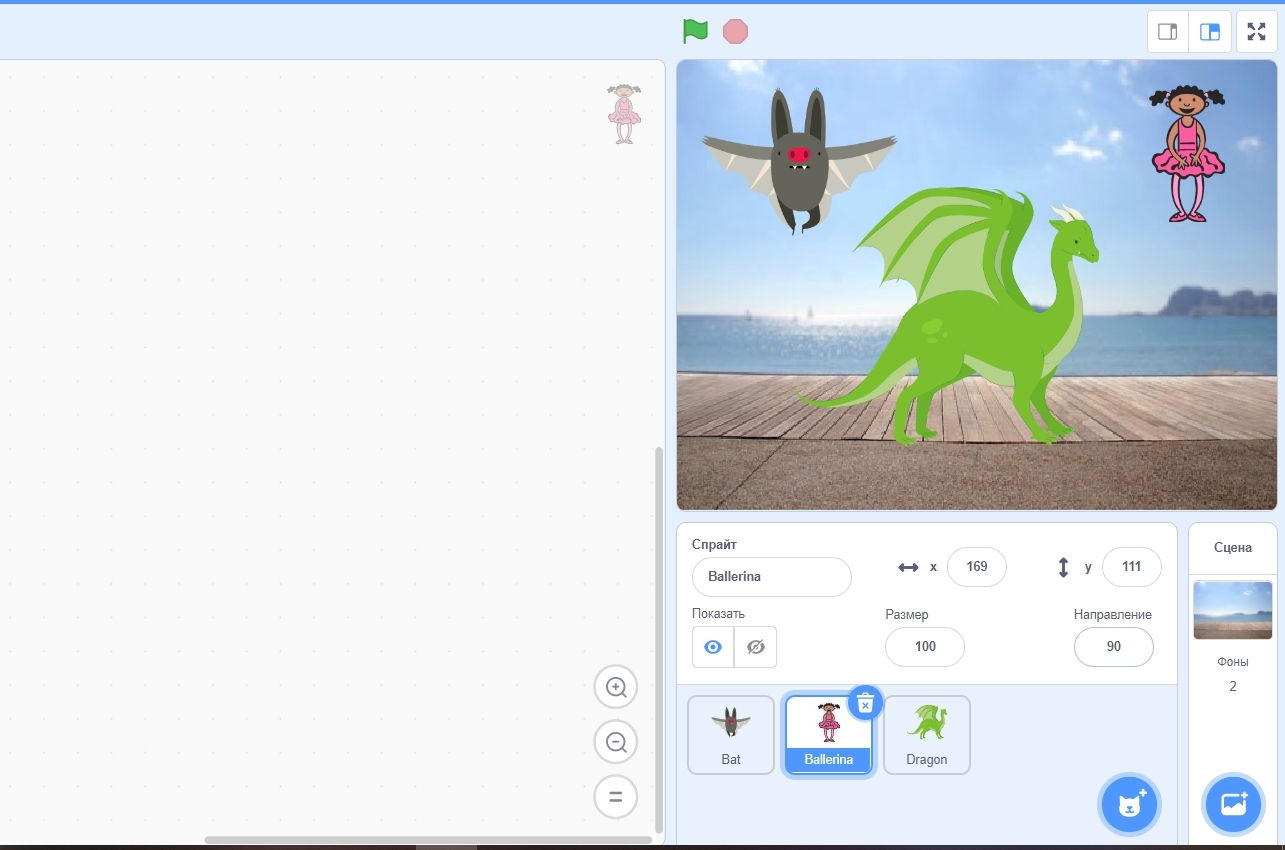Edit the sprite name field Ballerina

point(772,577)
